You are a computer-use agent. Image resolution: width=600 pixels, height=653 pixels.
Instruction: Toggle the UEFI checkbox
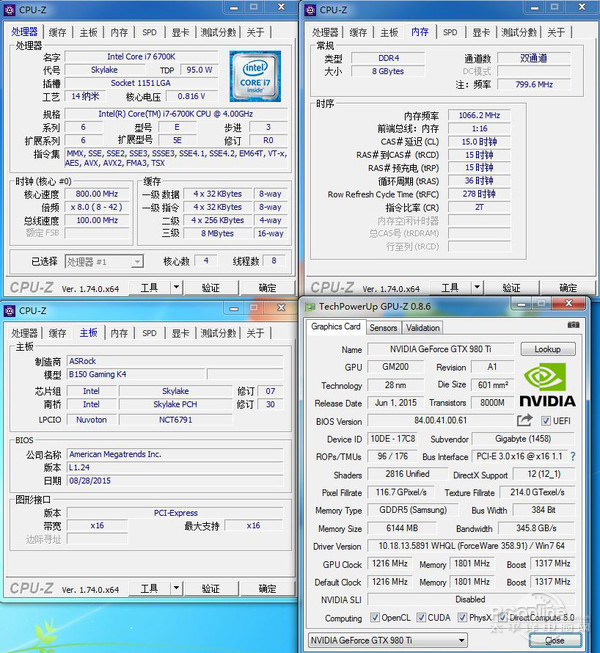(545, 421)
